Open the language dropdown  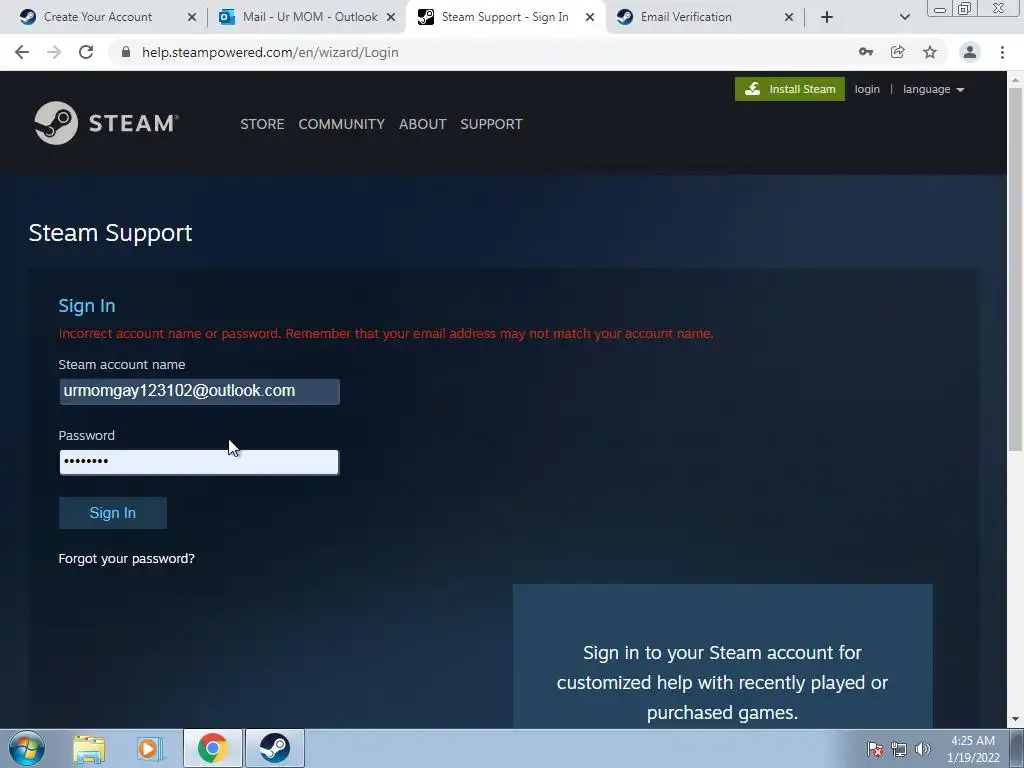(933, 89)
